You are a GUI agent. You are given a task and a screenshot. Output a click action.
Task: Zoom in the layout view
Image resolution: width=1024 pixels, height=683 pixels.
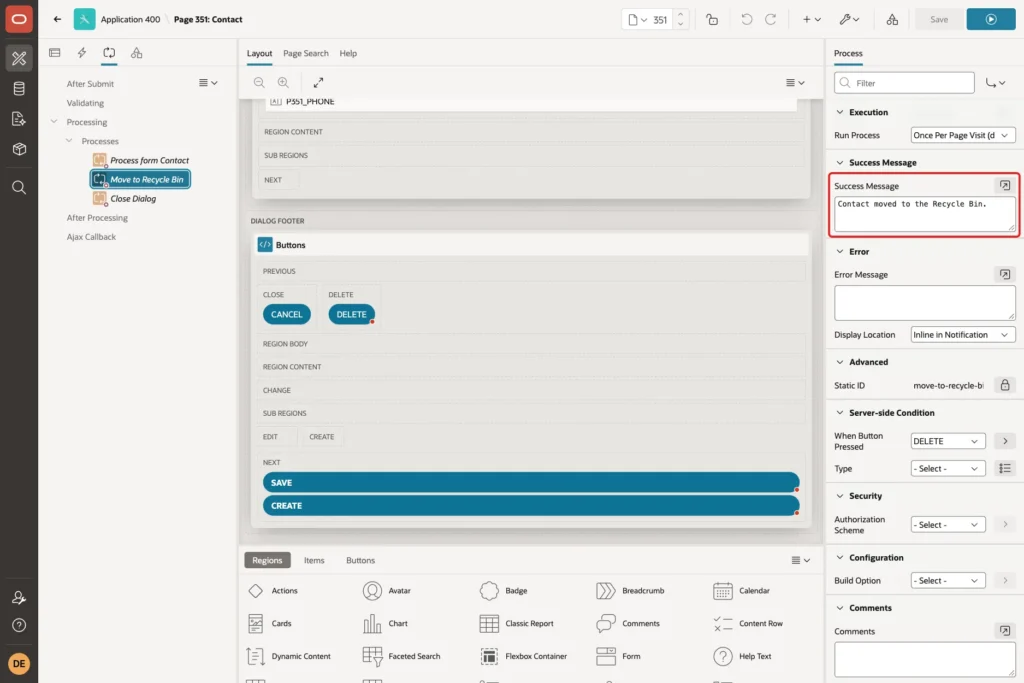[283, 82]
